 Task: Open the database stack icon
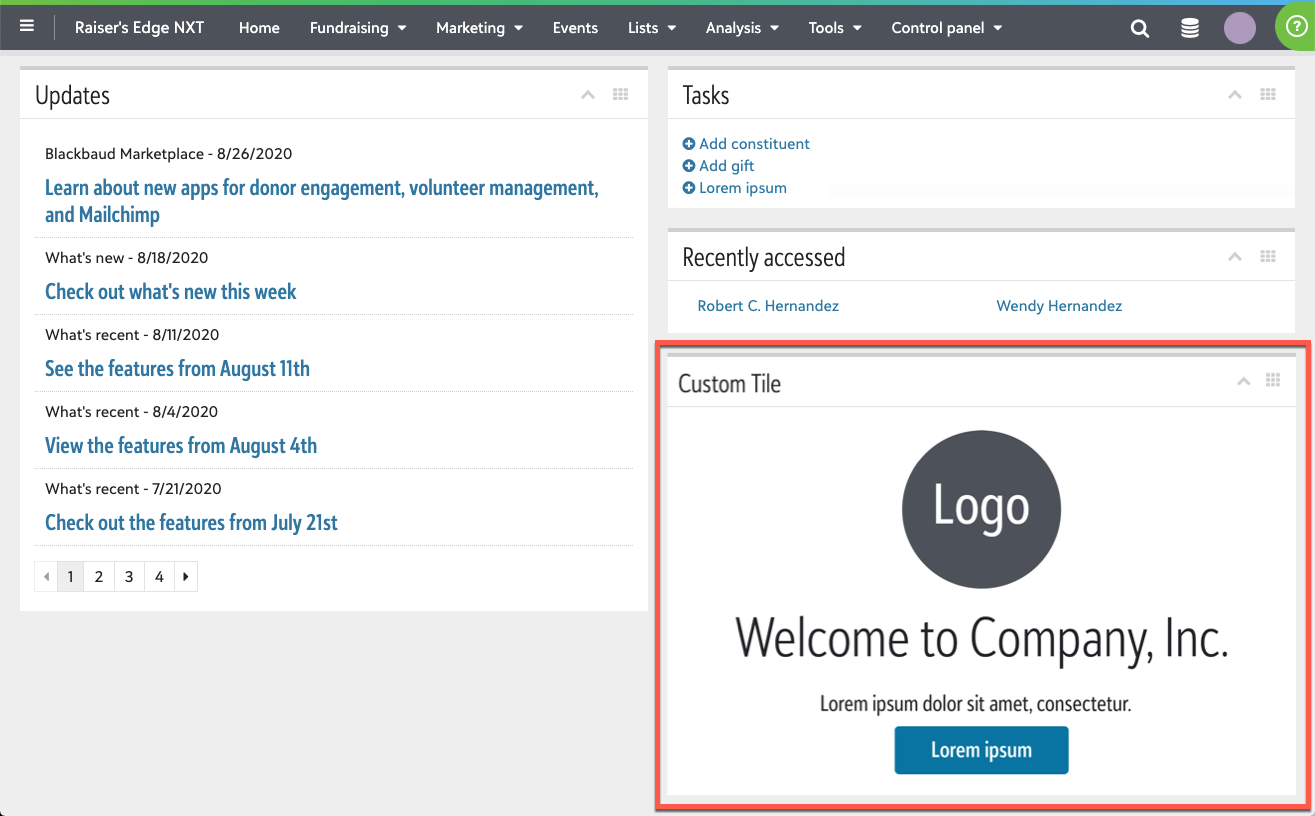1189,28
